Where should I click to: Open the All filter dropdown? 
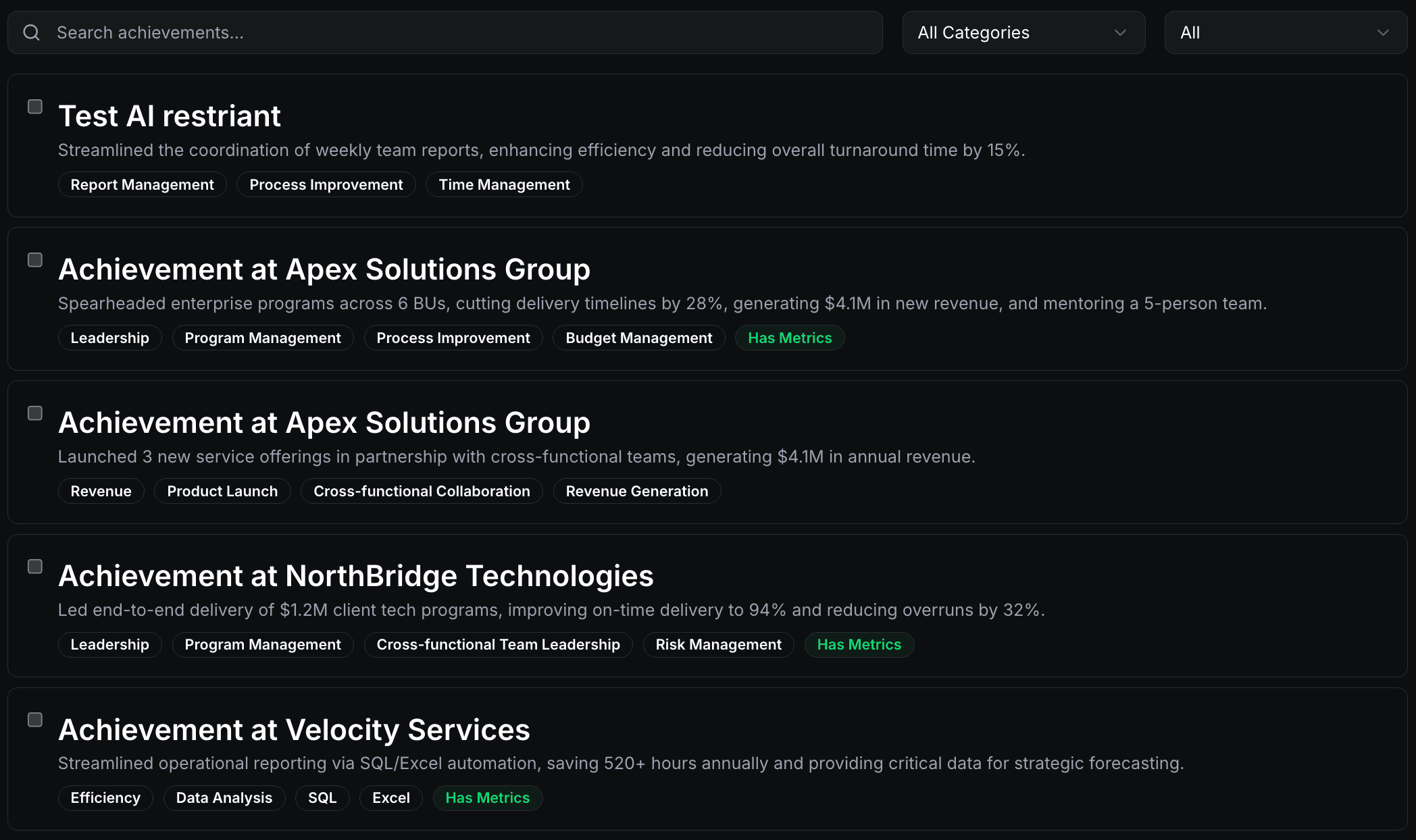tap(1284, 32)
